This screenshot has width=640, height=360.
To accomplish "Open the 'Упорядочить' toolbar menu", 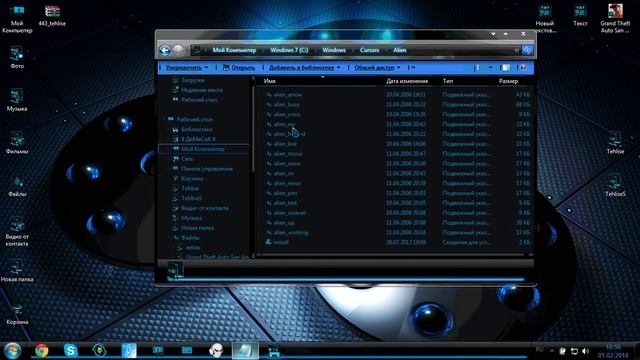I will tap(187, 68).
